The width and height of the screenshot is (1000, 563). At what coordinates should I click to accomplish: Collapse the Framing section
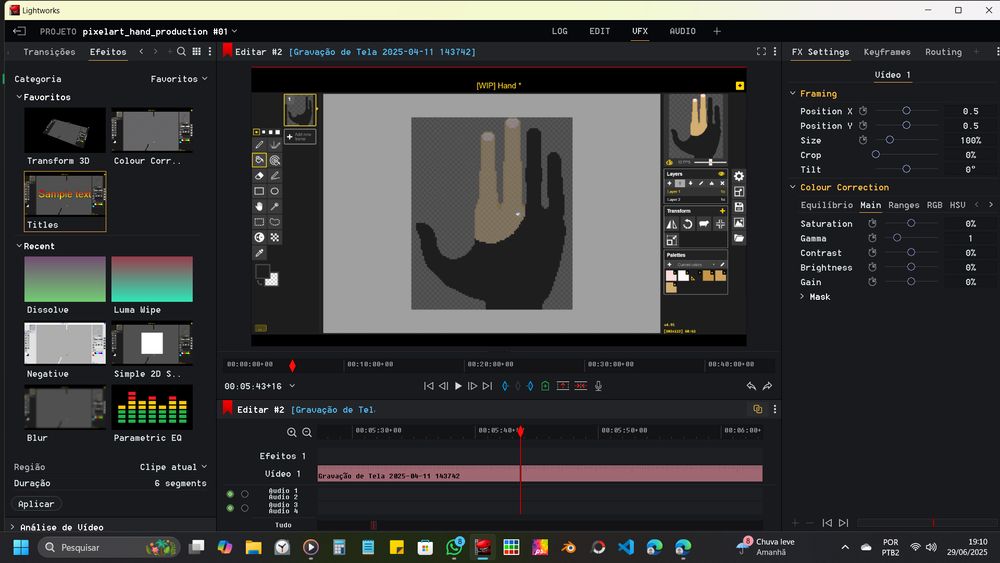click(793, 94)
